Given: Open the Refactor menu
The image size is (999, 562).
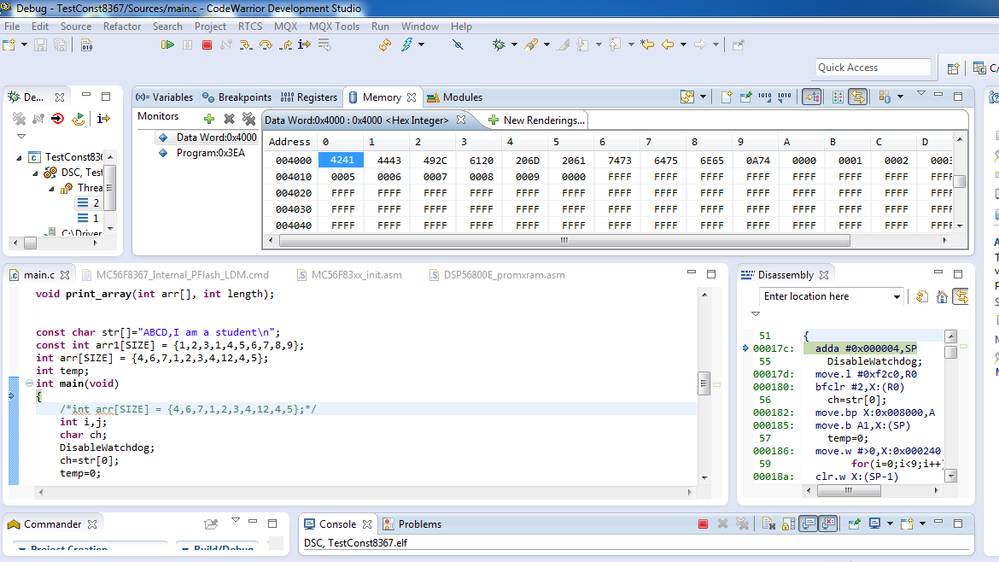Looking at the screenshot, I should [x=122, y=26].
